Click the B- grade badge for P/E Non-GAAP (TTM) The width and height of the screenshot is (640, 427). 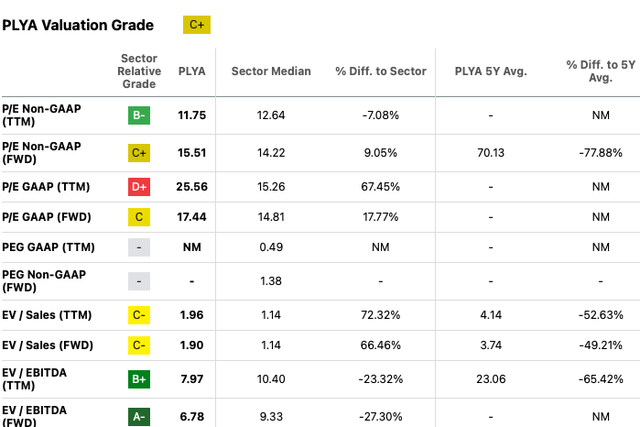tap(139, 116)
